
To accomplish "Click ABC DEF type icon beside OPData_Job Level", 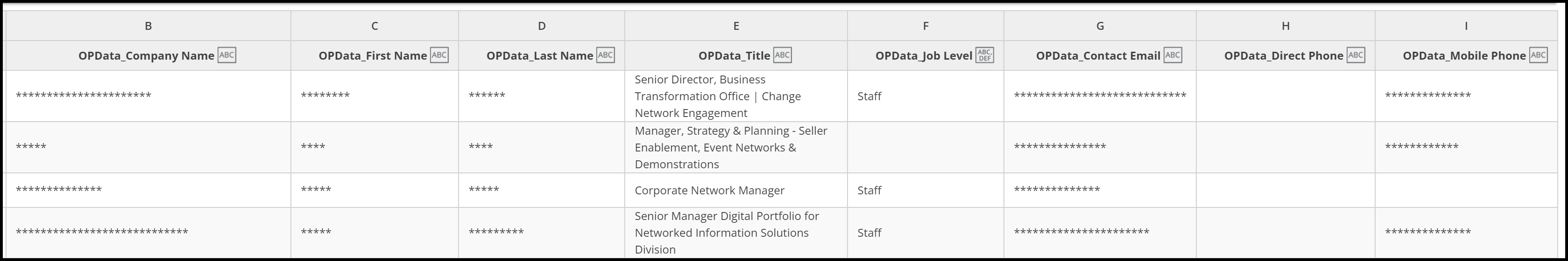I will click(x=984, y=55).
